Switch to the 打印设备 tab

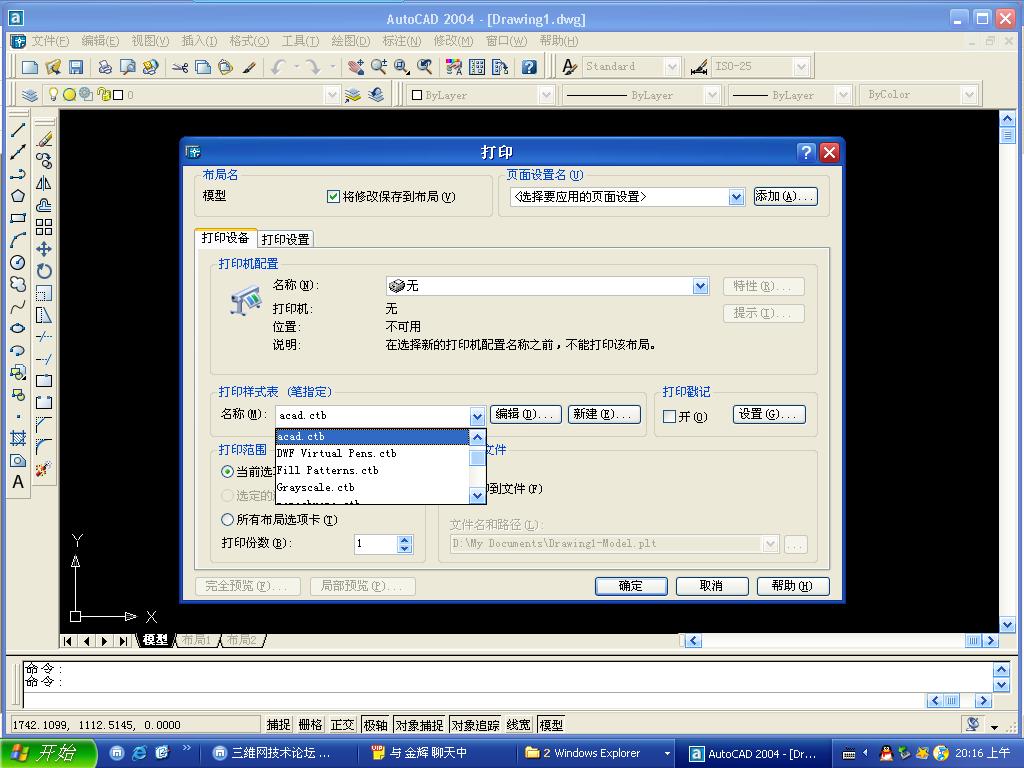(x=225, y=238)
